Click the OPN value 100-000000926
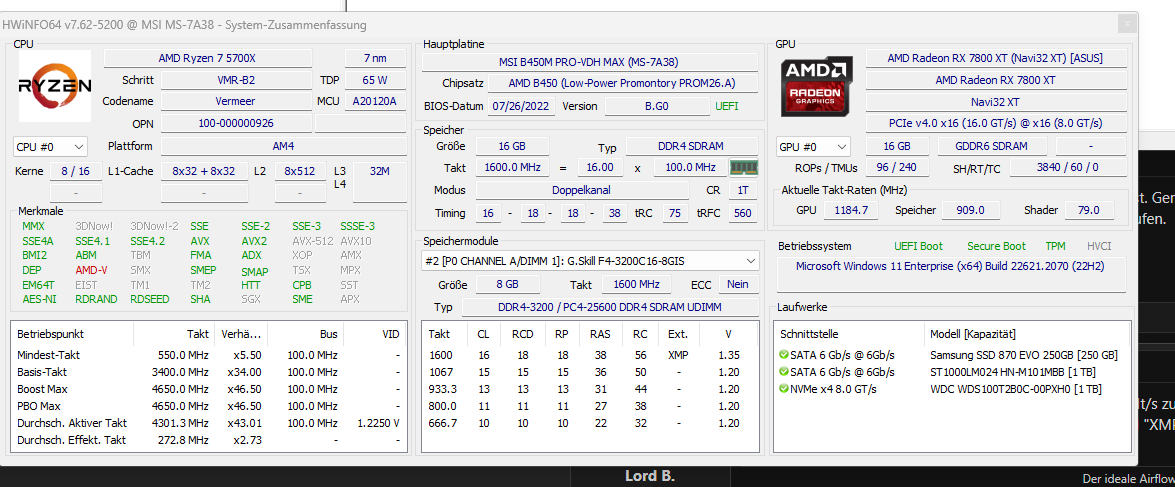Screen dimensions: 1175x487 (237, 123)
